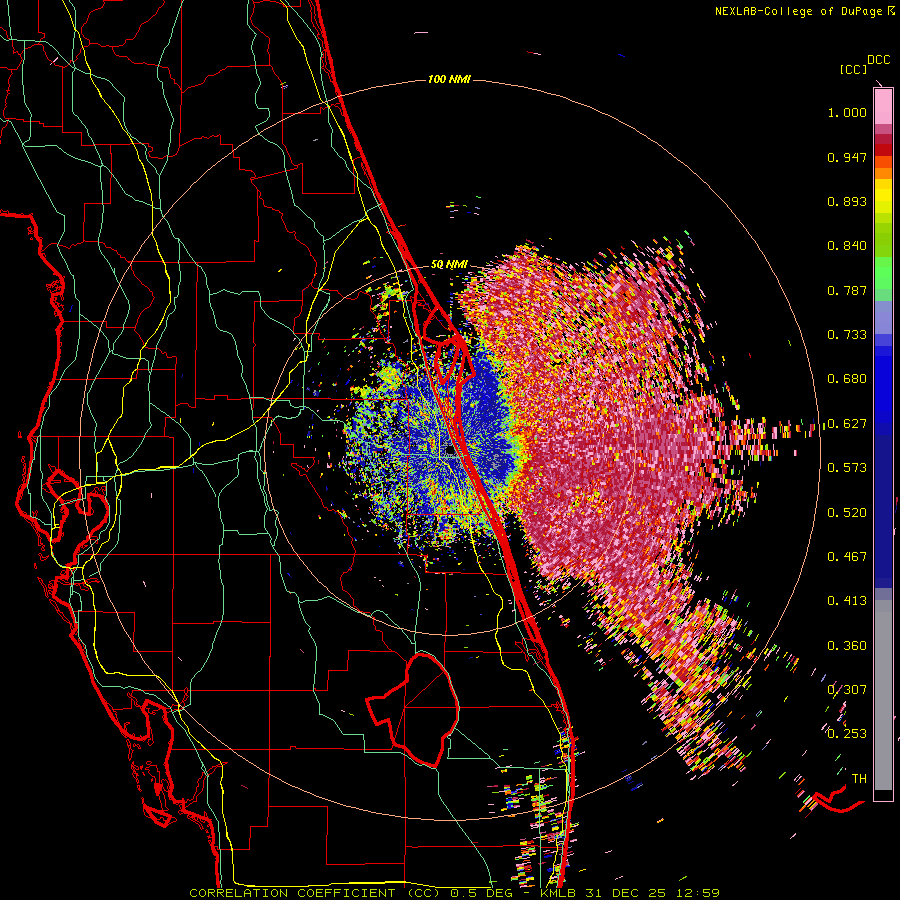Click the 0.627 scale value
Viewport: 900px width, 900px height.
coord(847,424)
